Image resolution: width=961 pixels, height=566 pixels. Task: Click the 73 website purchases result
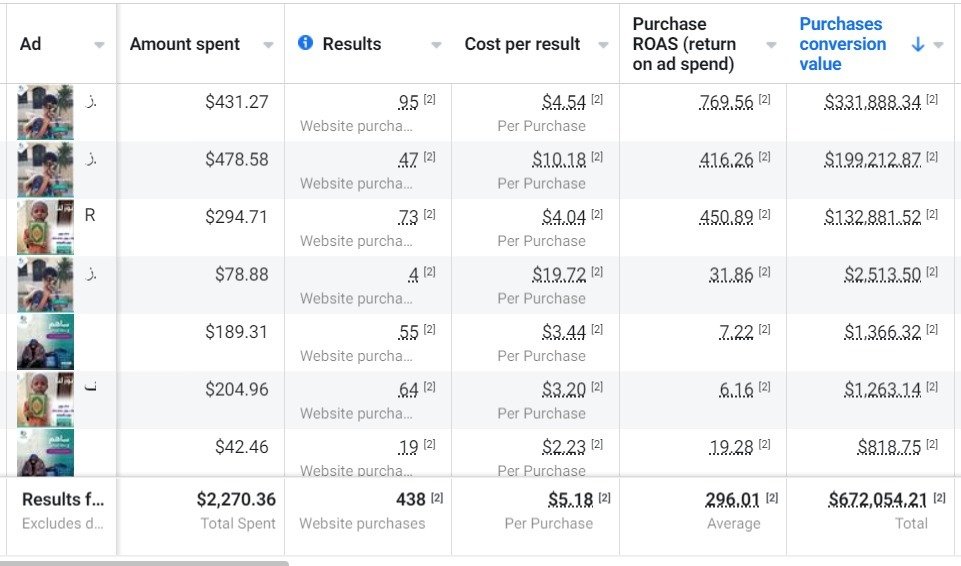407,217
